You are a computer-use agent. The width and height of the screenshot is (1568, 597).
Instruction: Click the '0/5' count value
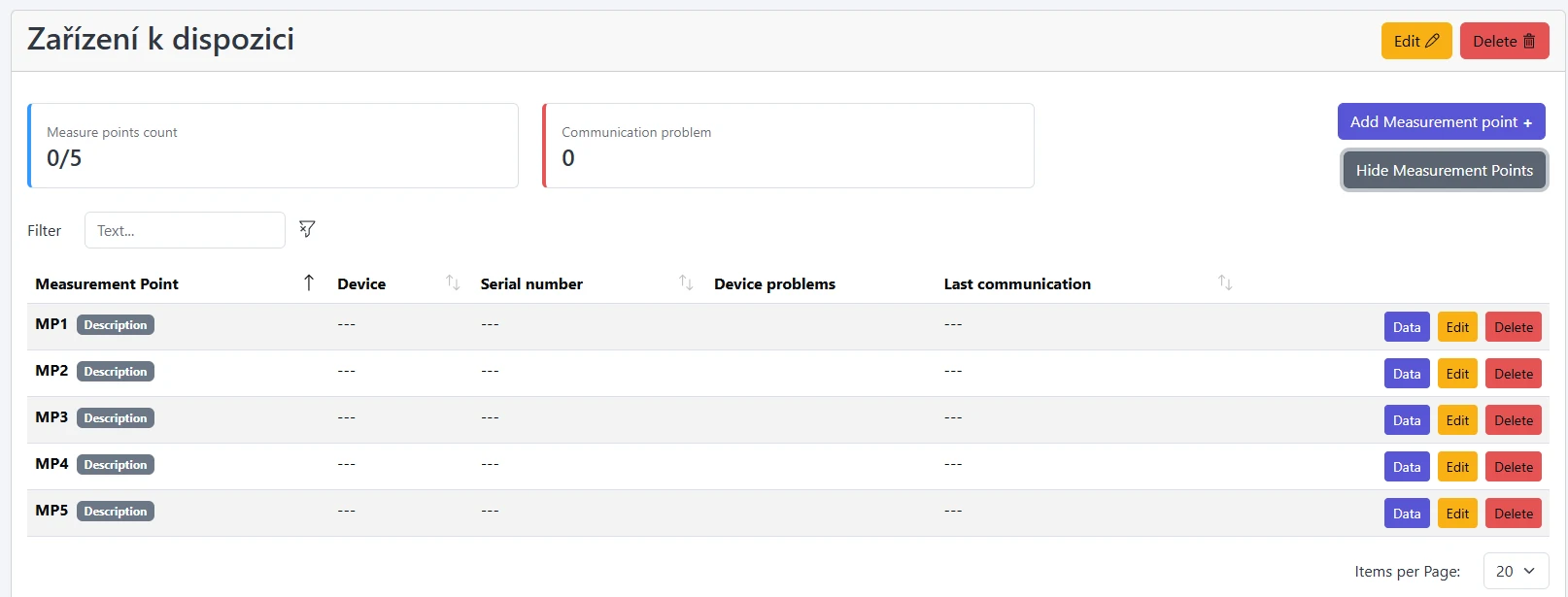[64, 158]
